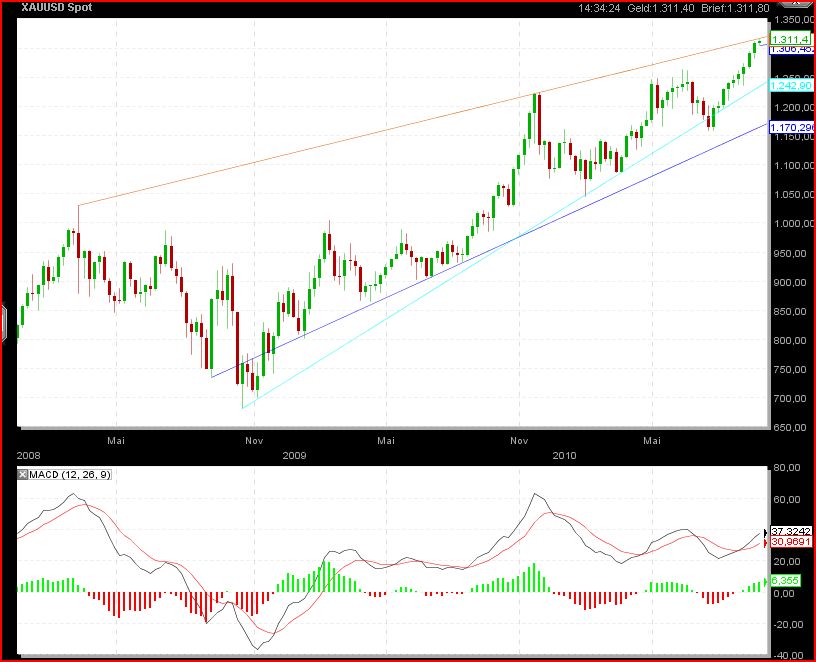Click the 2009 year label on time axis

[294, 454]
